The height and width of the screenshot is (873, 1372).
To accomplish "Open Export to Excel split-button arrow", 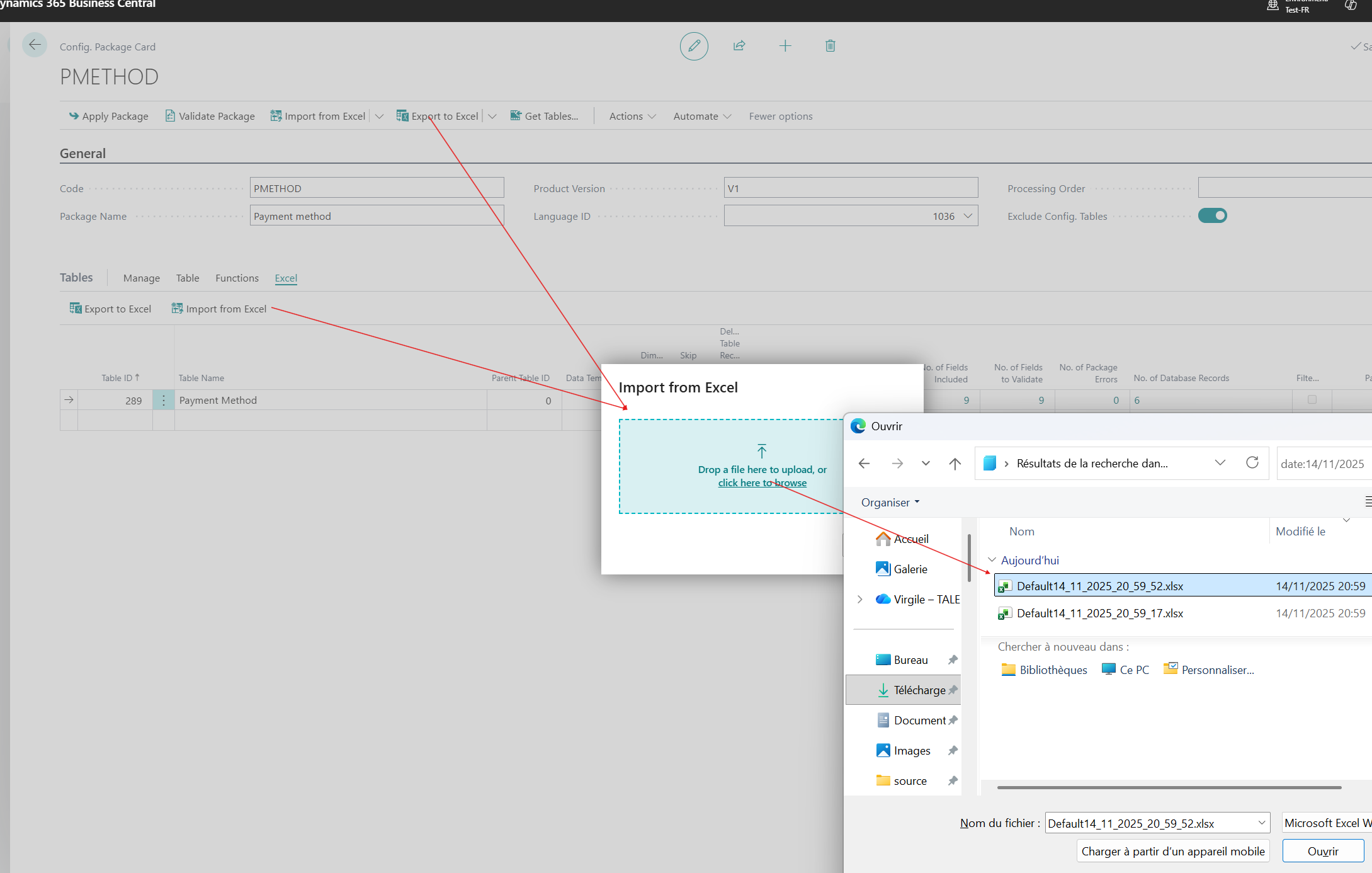I will (492, 117).
